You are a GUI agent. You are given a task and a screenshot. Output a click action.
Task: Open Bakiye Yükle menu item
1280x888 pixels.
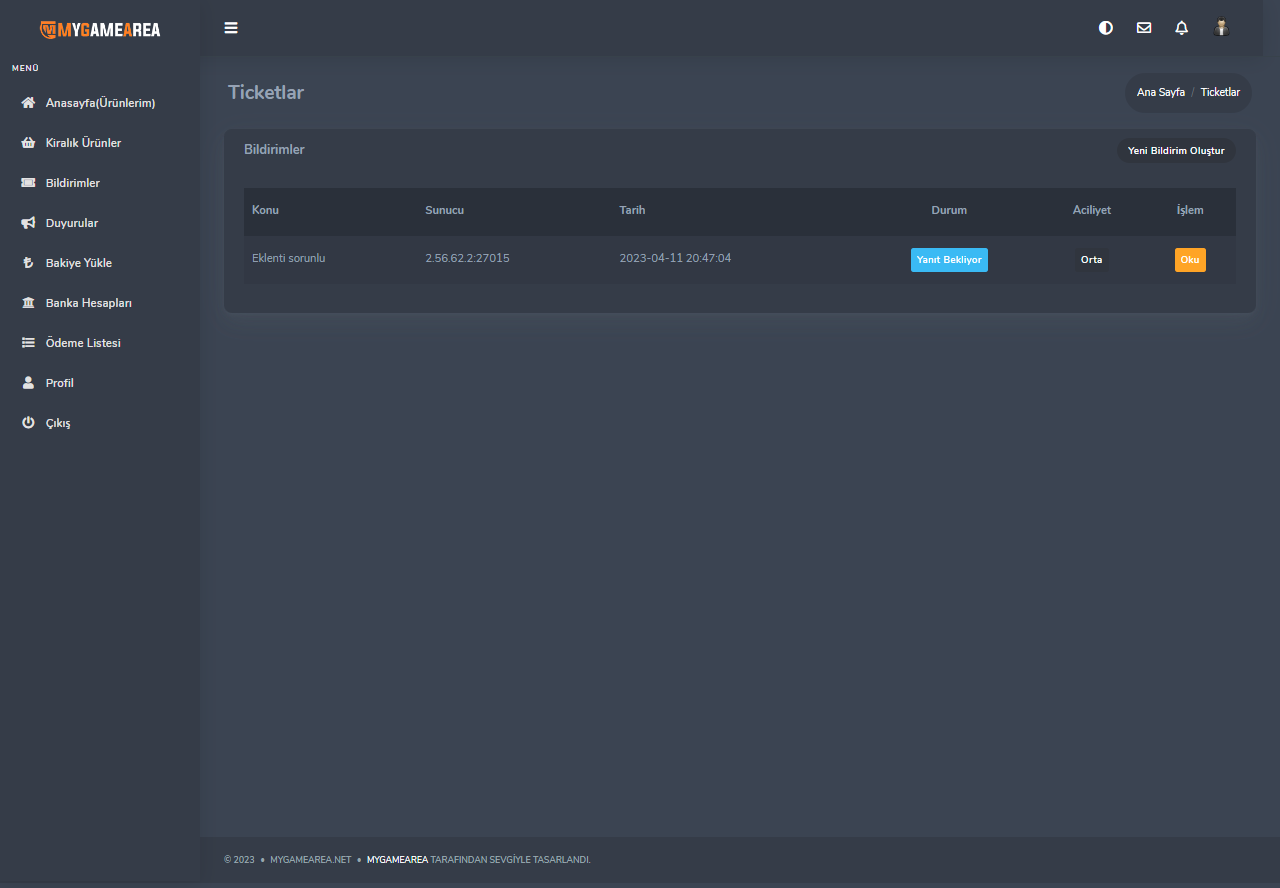click(x=78, y=263)
